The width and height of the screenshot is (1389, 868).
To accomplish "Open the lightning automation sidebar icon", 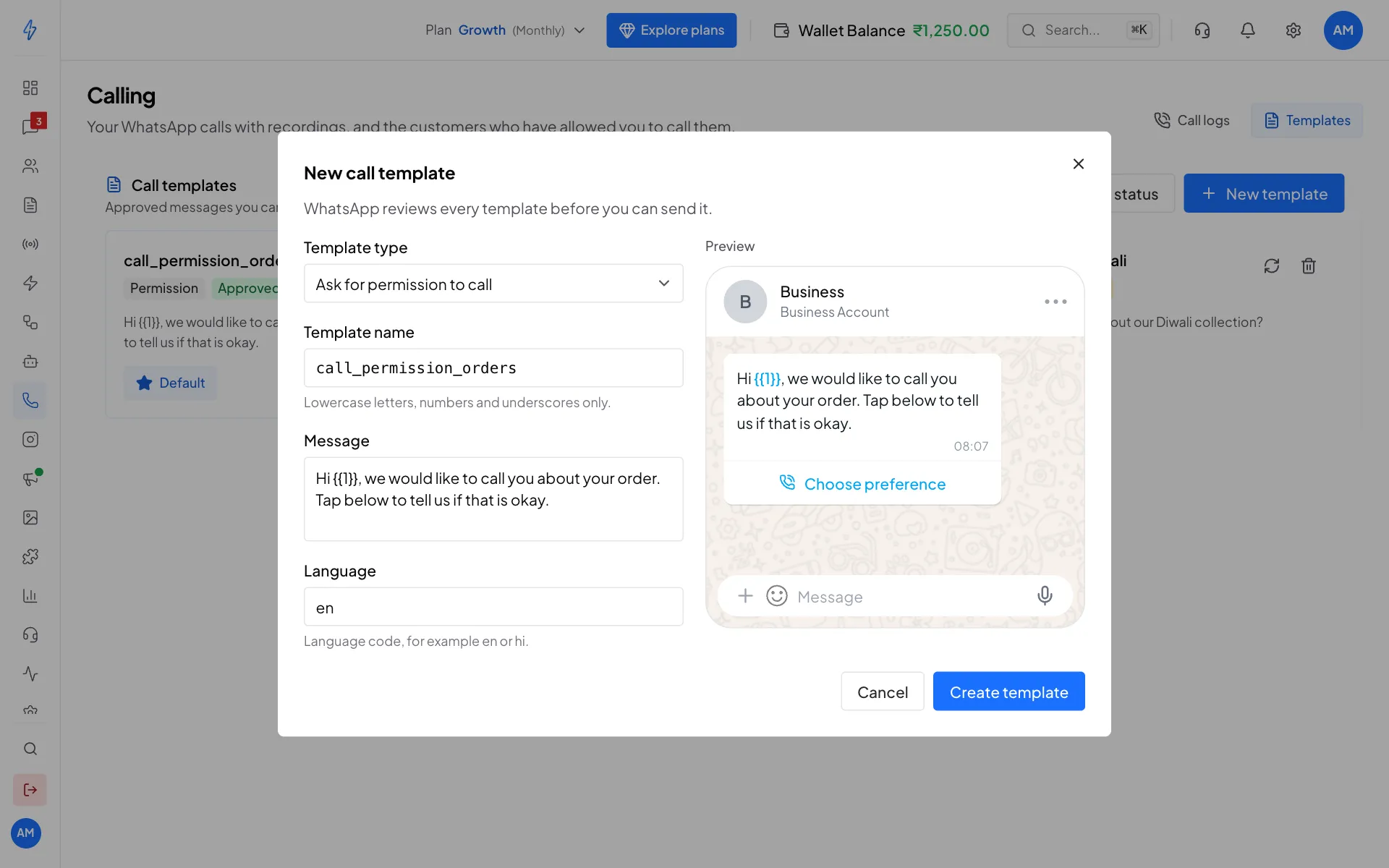I will point(30,284).
